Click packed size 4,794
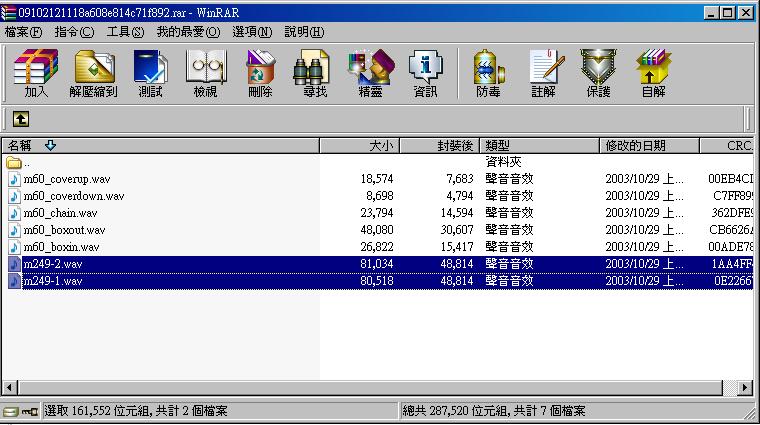Image resolution: width=760 pixels, height=425 pixels. coord(459,196)
